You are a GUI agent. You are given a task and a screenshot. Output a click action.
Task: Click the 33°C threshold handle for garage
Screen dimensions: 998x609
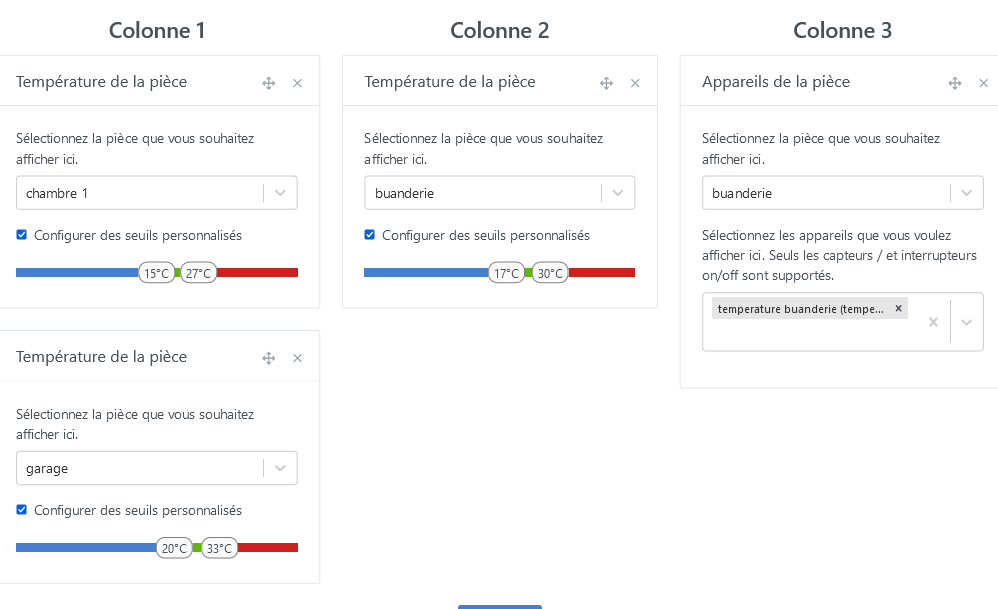click(219, 548)
